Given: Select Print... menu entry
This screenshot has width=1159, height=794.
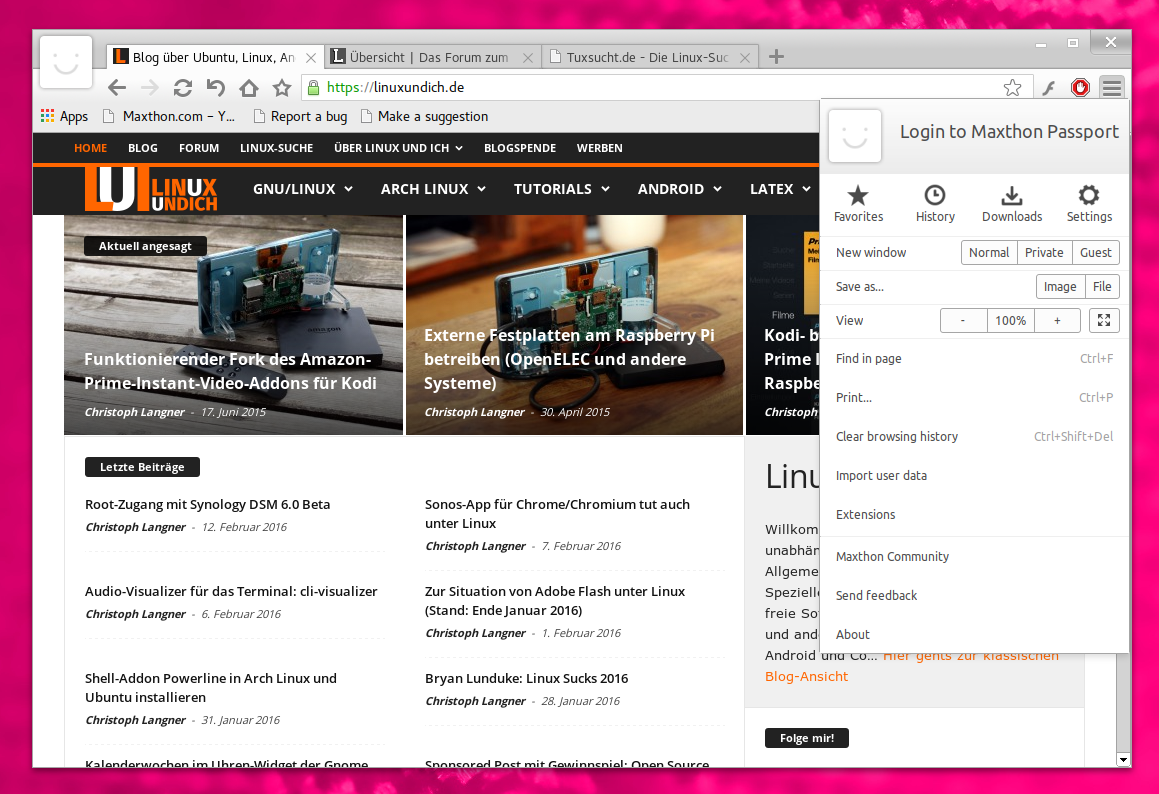Looking at the screenshot, I should pos(974,398).
